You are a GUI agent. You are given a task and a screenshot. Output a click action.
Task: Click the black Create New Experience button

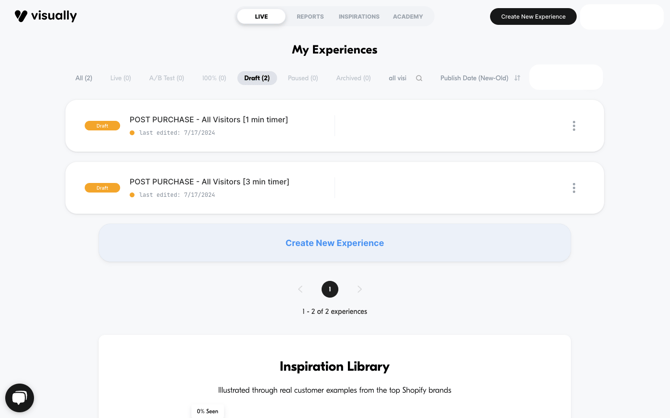[533, 17]
